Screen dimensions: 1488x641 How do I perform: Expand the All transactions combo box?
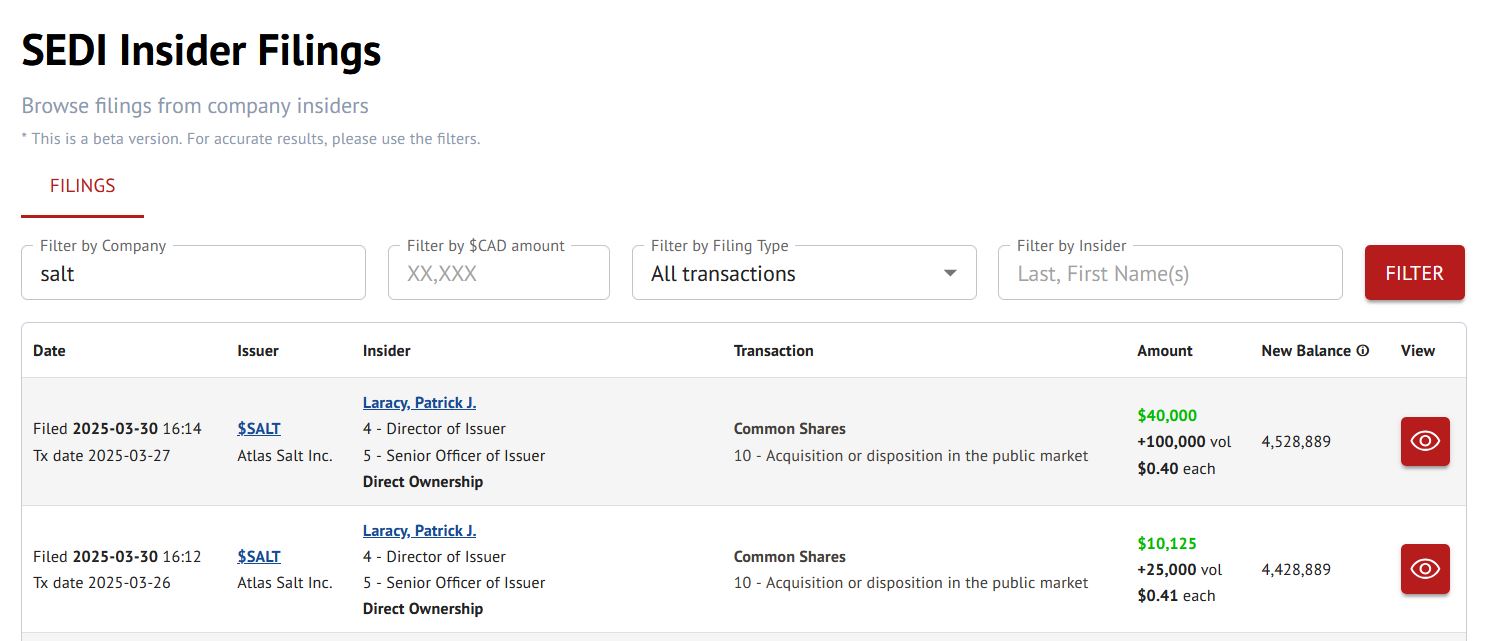coord(790,274)
